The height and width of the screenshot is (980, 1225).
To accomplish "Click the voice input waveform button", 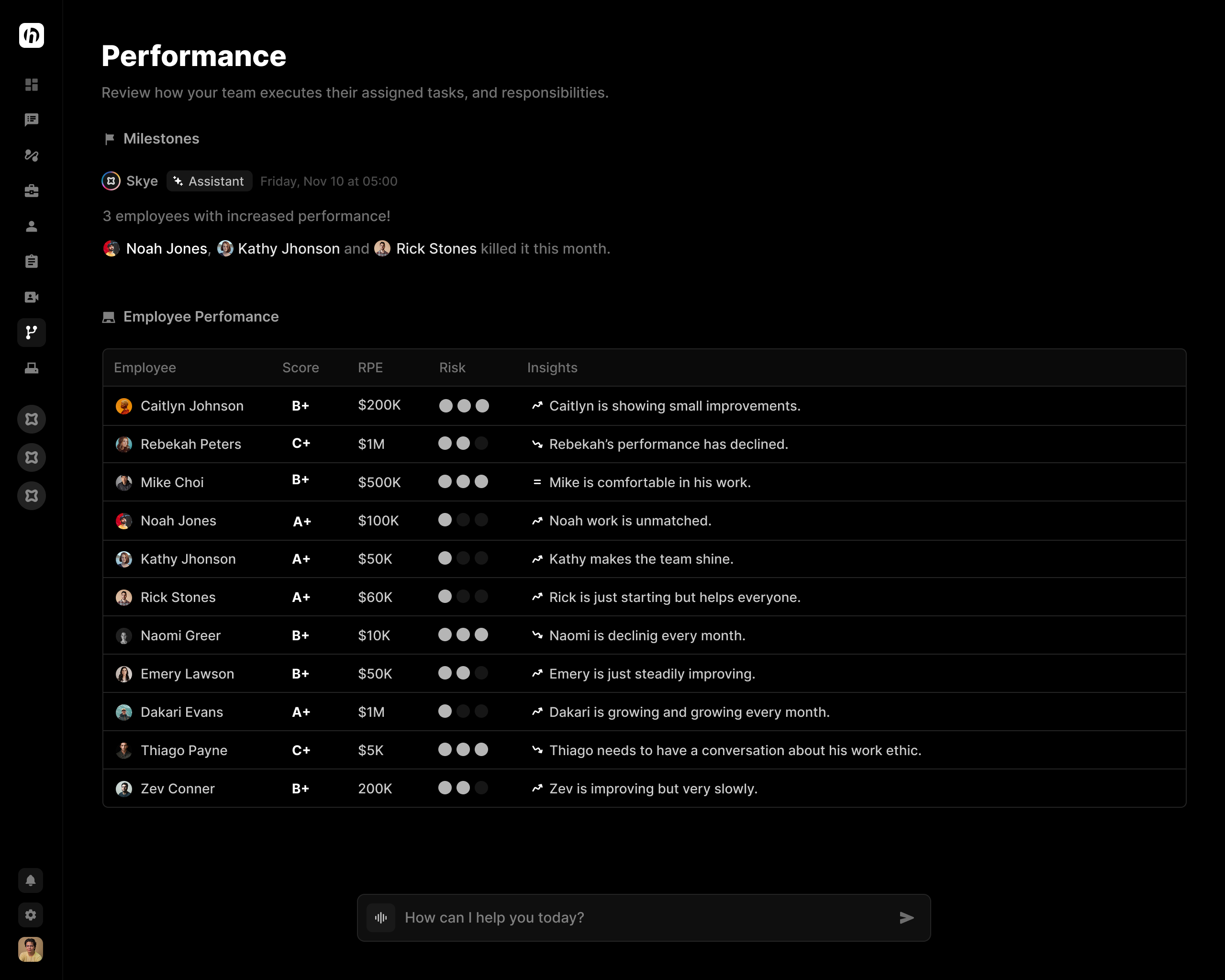I will pyautogui.click(x=381, y=917).
